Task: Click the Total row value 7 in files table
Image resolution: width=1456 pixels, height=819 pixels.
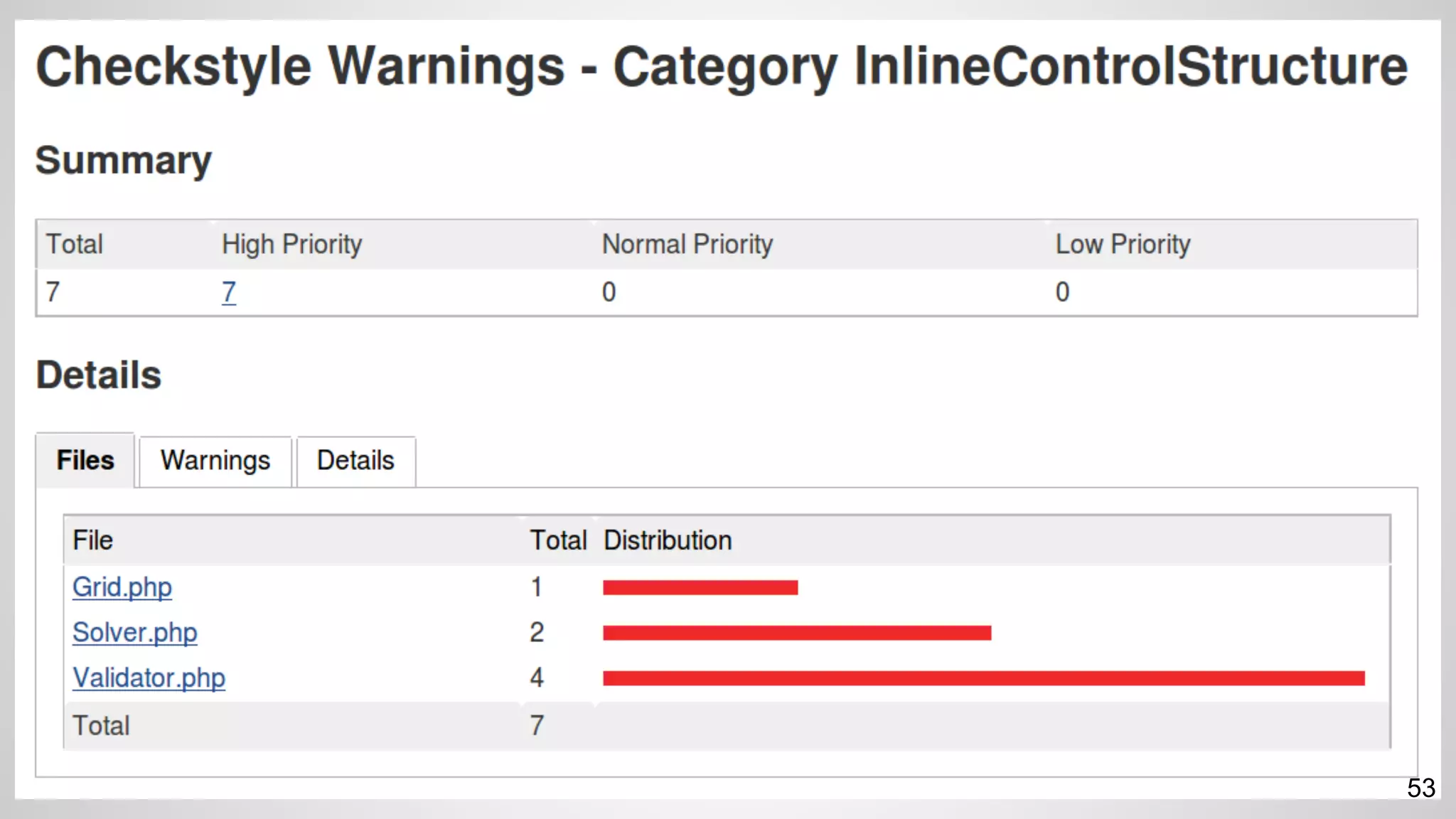Action: click(537, 726)
